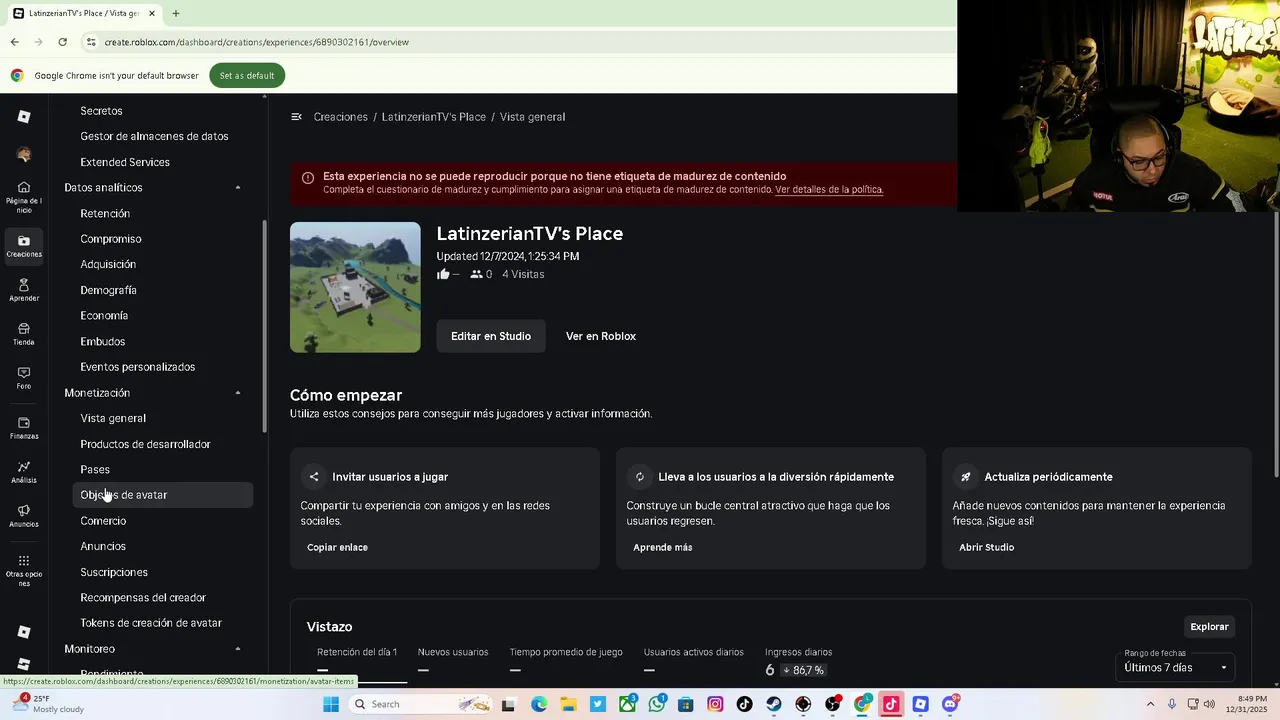Open Retención analytics page
The width and height of the screenshot is (1280, 720).
point(105,213)
